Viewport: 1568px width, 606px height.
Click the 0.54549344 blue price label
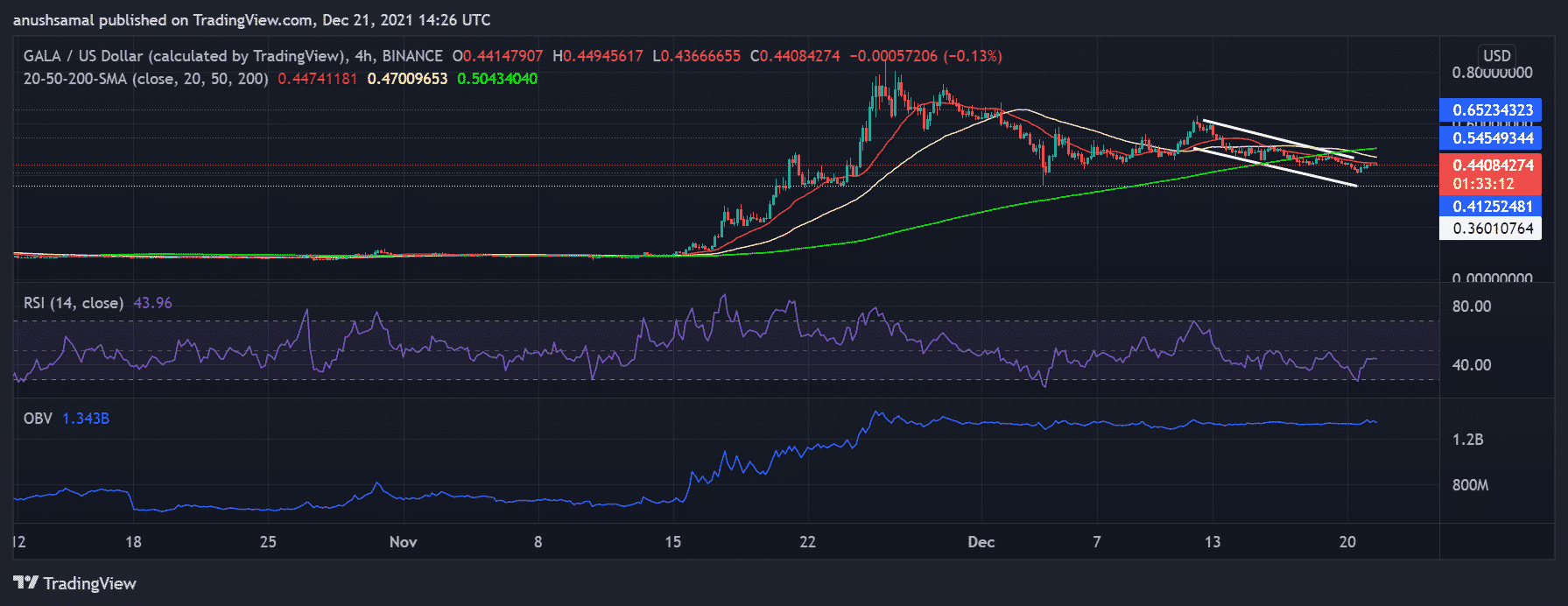pos(1491,138)
